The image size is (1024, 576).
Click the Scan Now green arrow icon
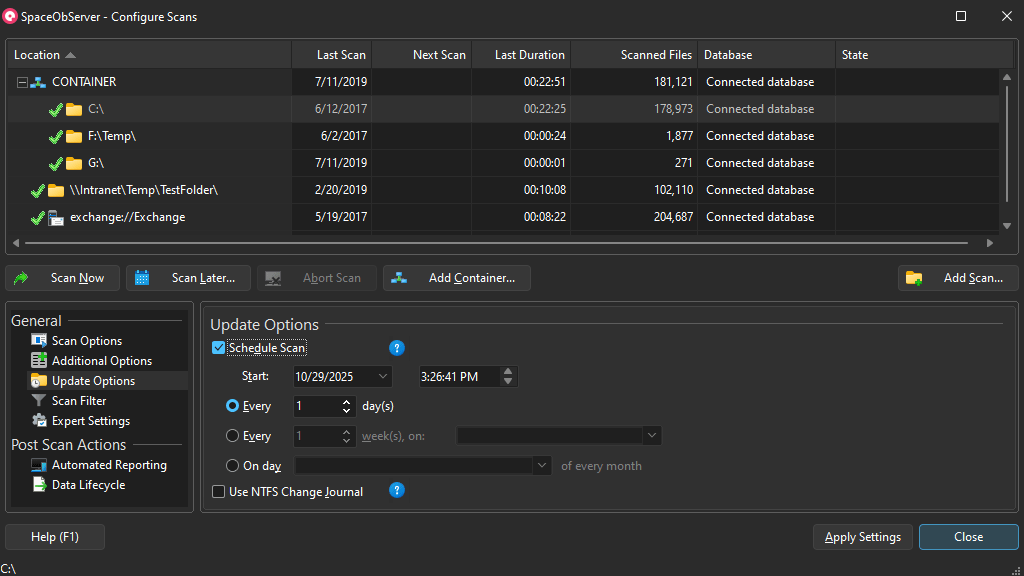[x=22, y=278]
